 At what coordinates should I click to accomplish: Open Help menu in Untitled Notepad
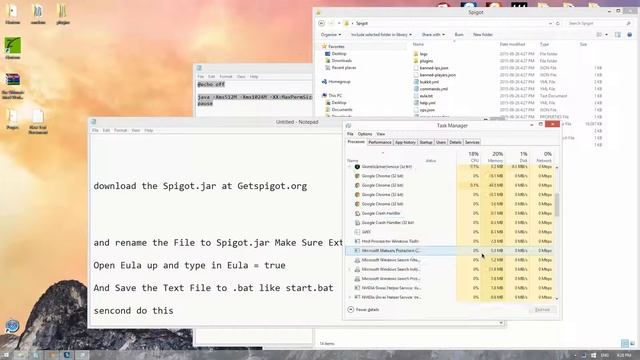[149, 130]
